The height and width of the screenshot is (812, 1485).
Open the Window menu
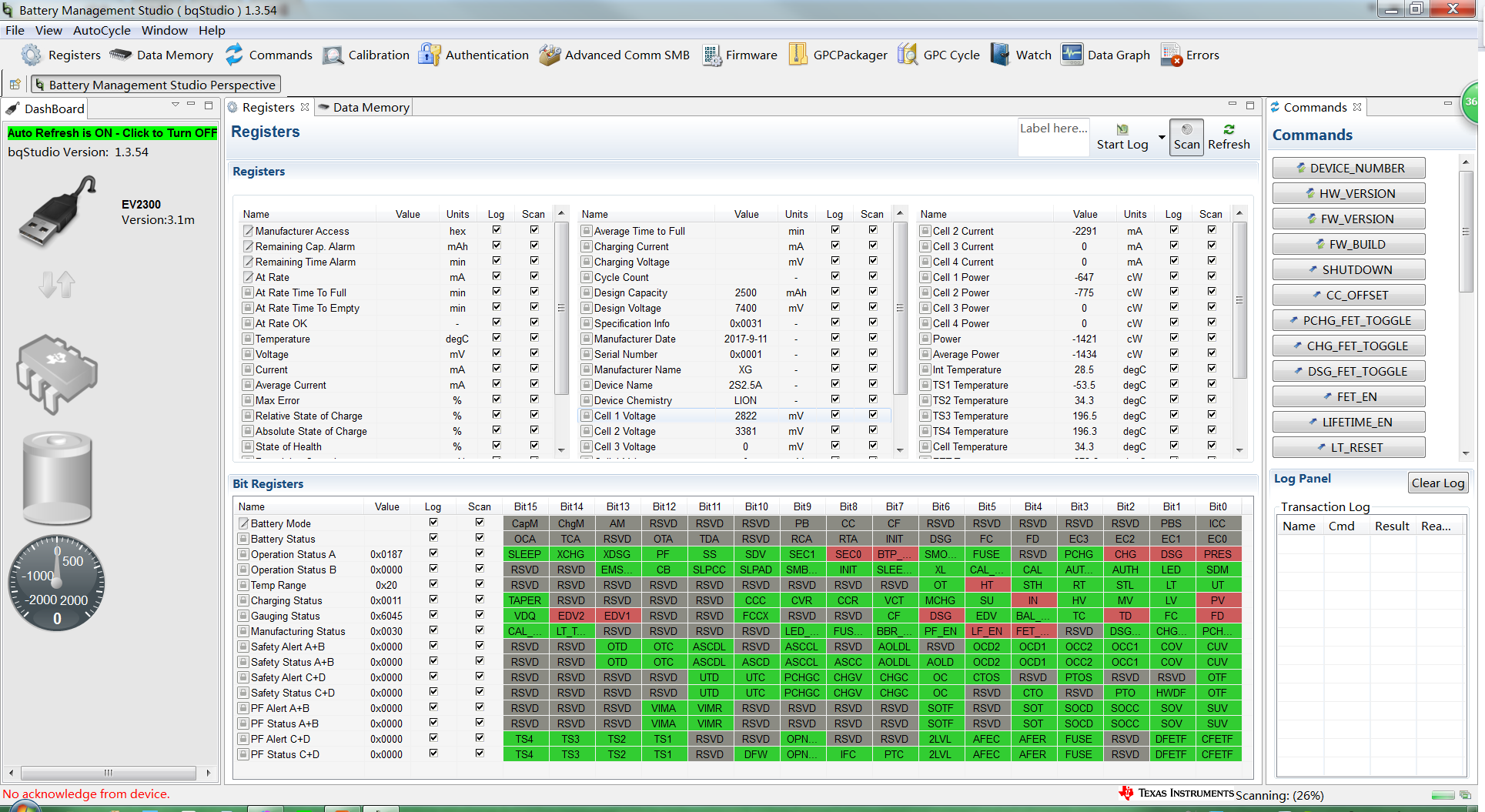coord(165,30)
